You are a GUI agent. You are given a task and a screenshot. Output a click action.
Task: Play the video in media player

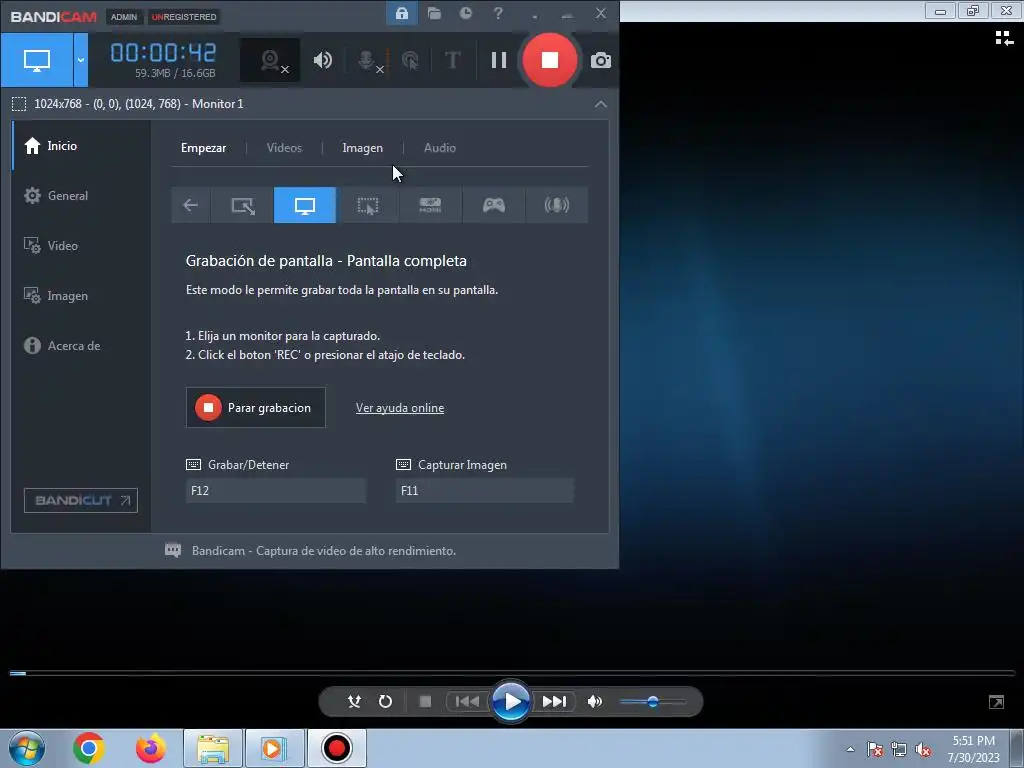coord(511,702)
